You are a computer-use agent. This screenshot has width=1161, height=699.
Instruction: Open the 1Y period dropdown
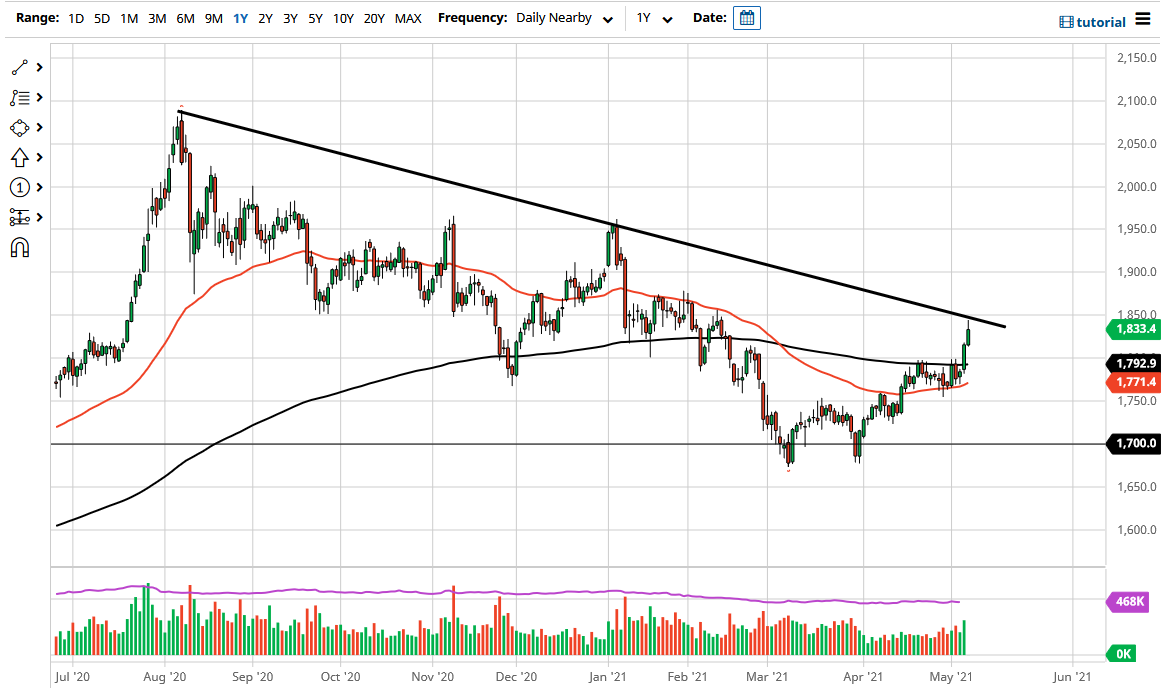pos(655,18)
